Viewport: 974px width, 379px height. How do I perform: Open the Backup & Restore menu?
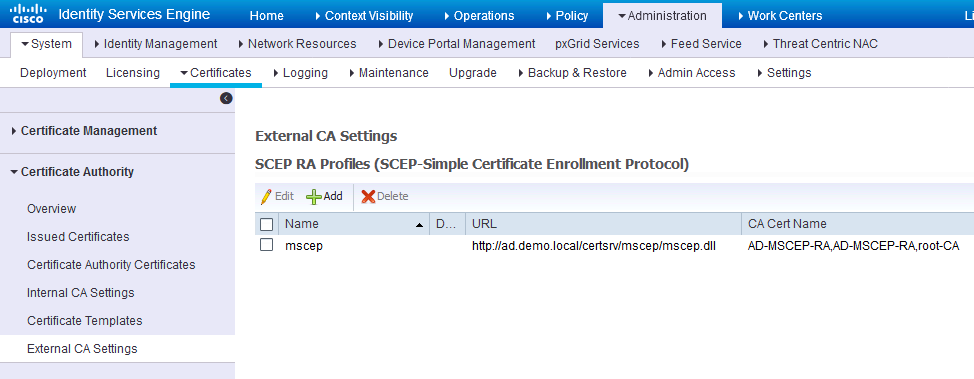click(572, 73)
